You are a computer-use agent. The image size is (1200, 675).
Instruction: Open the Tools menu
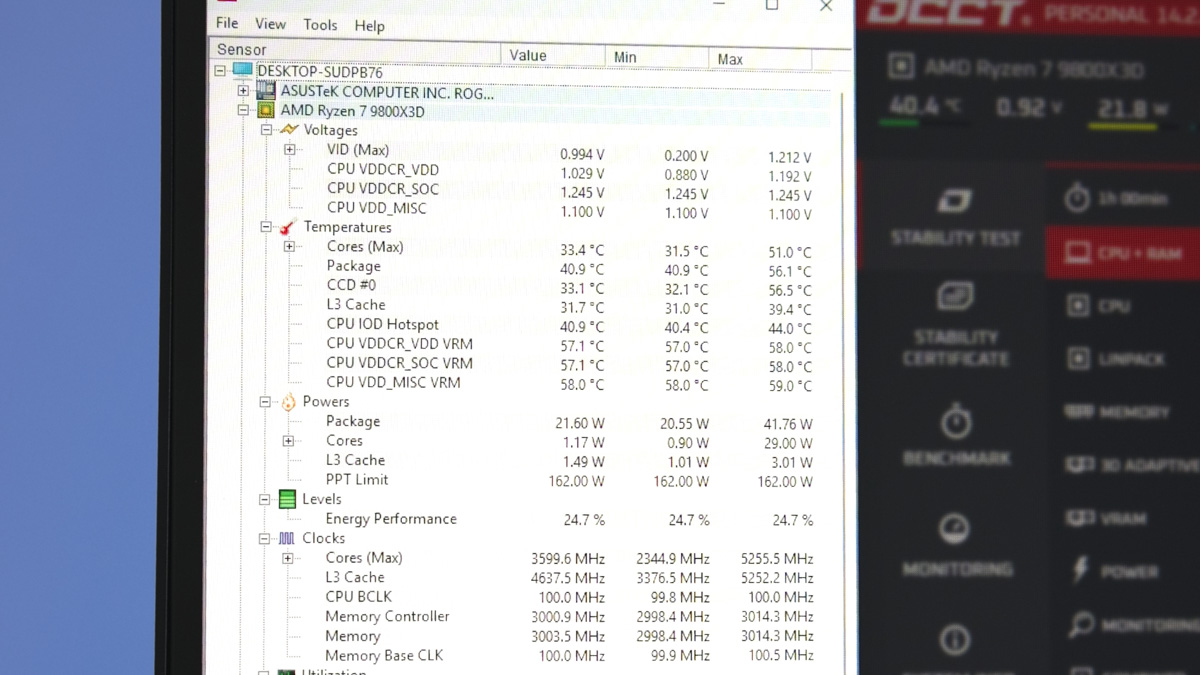320,25
